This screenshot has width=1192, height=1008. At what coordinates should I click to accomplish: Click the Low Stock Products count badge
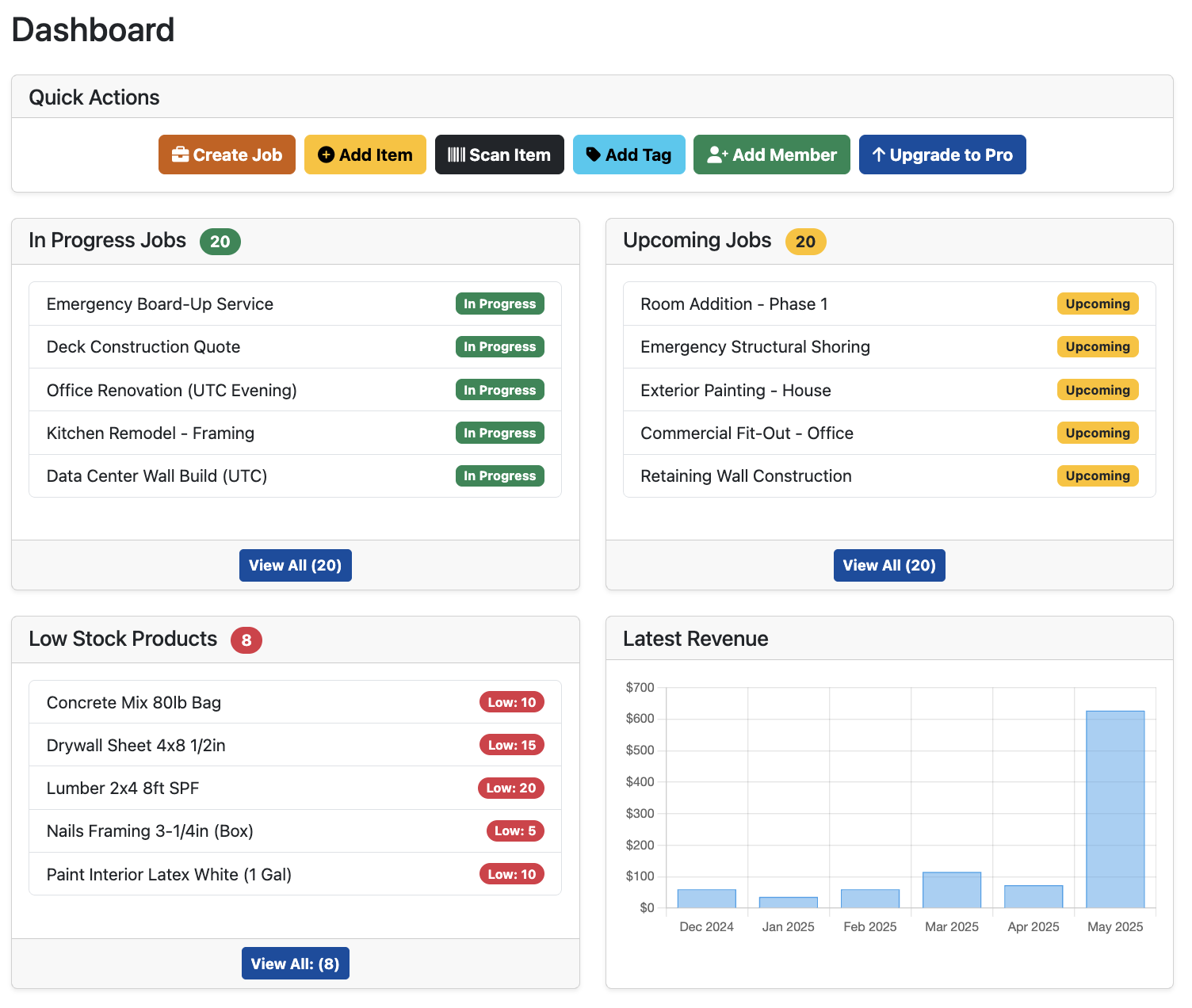pos(246,640)
